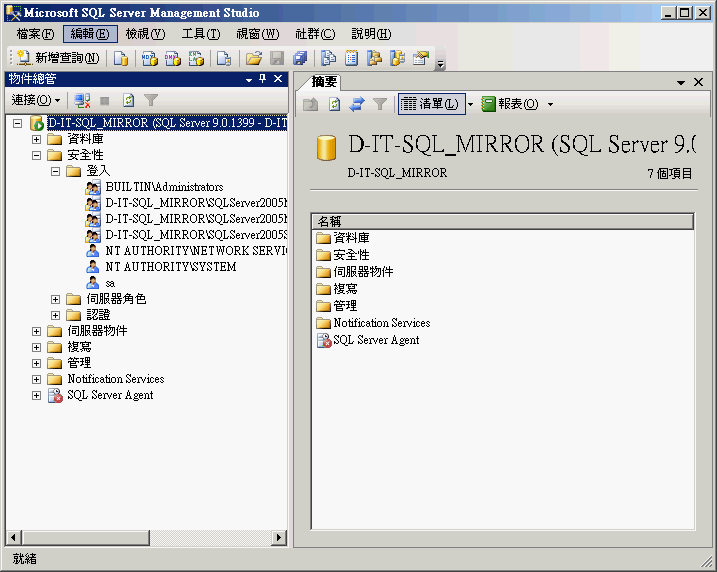Screen dimensions: 717x572
Task: Expand the 複寫 tree folder
Action: (x=37, y=347)
